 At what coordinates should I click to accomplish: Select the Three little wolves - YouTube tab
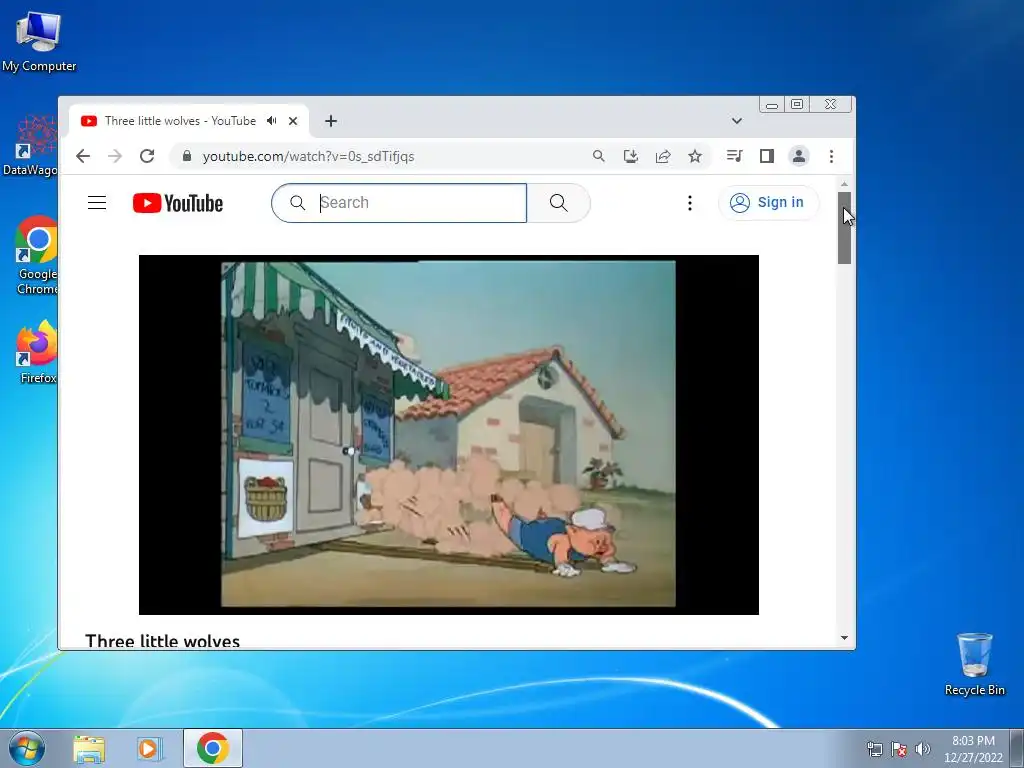coord(180,121)
